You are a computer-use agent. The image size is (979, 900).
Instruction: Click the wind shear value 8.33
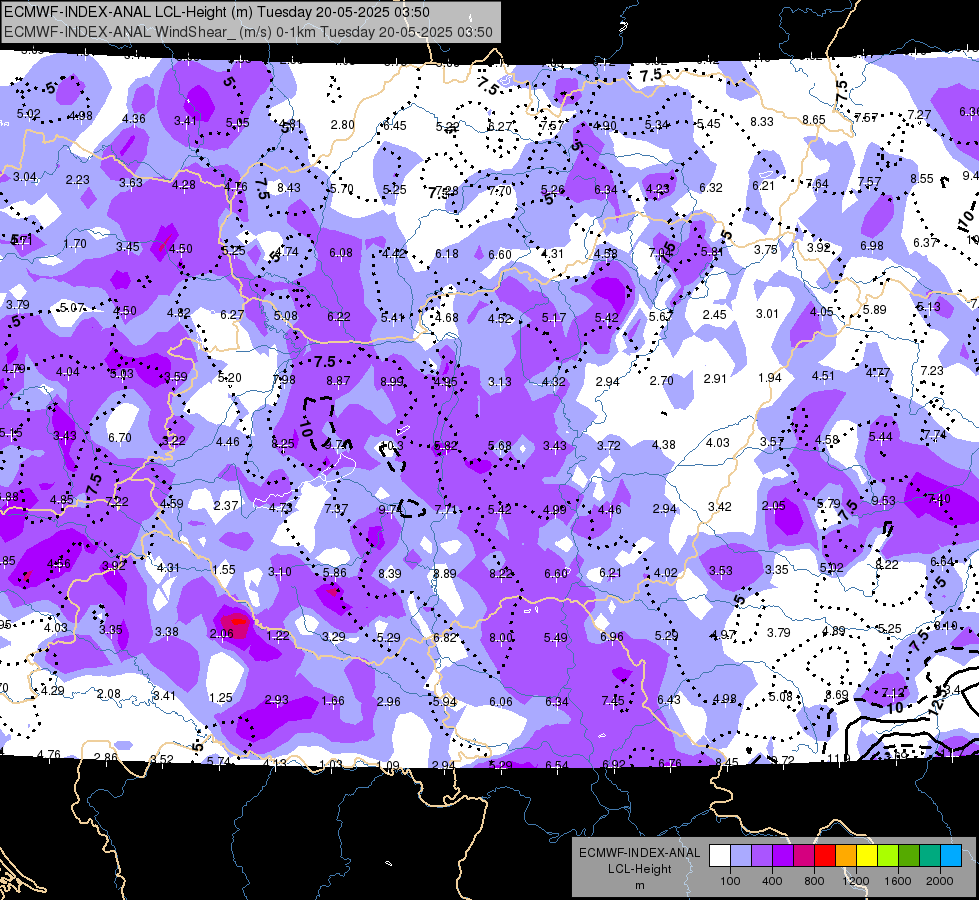tap(762, 122)
